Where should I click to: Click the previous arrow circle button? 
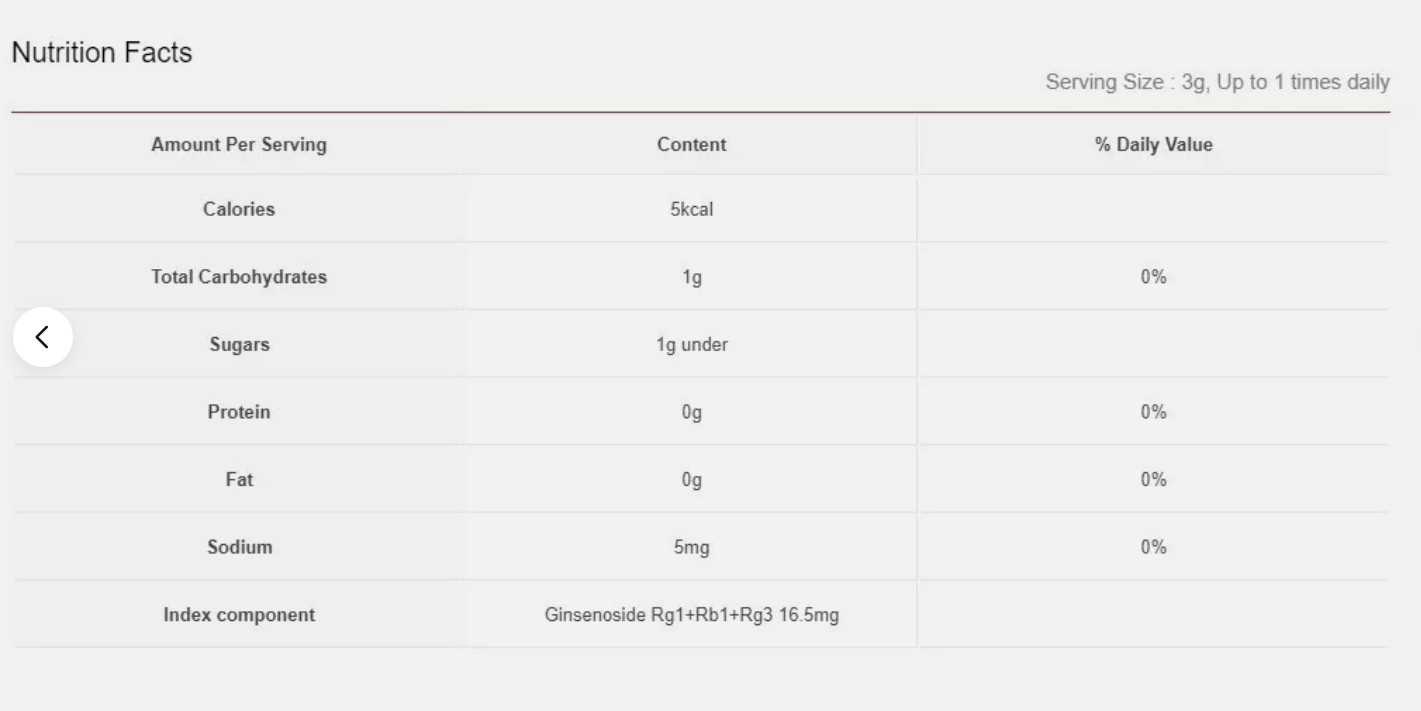[43, 337]
